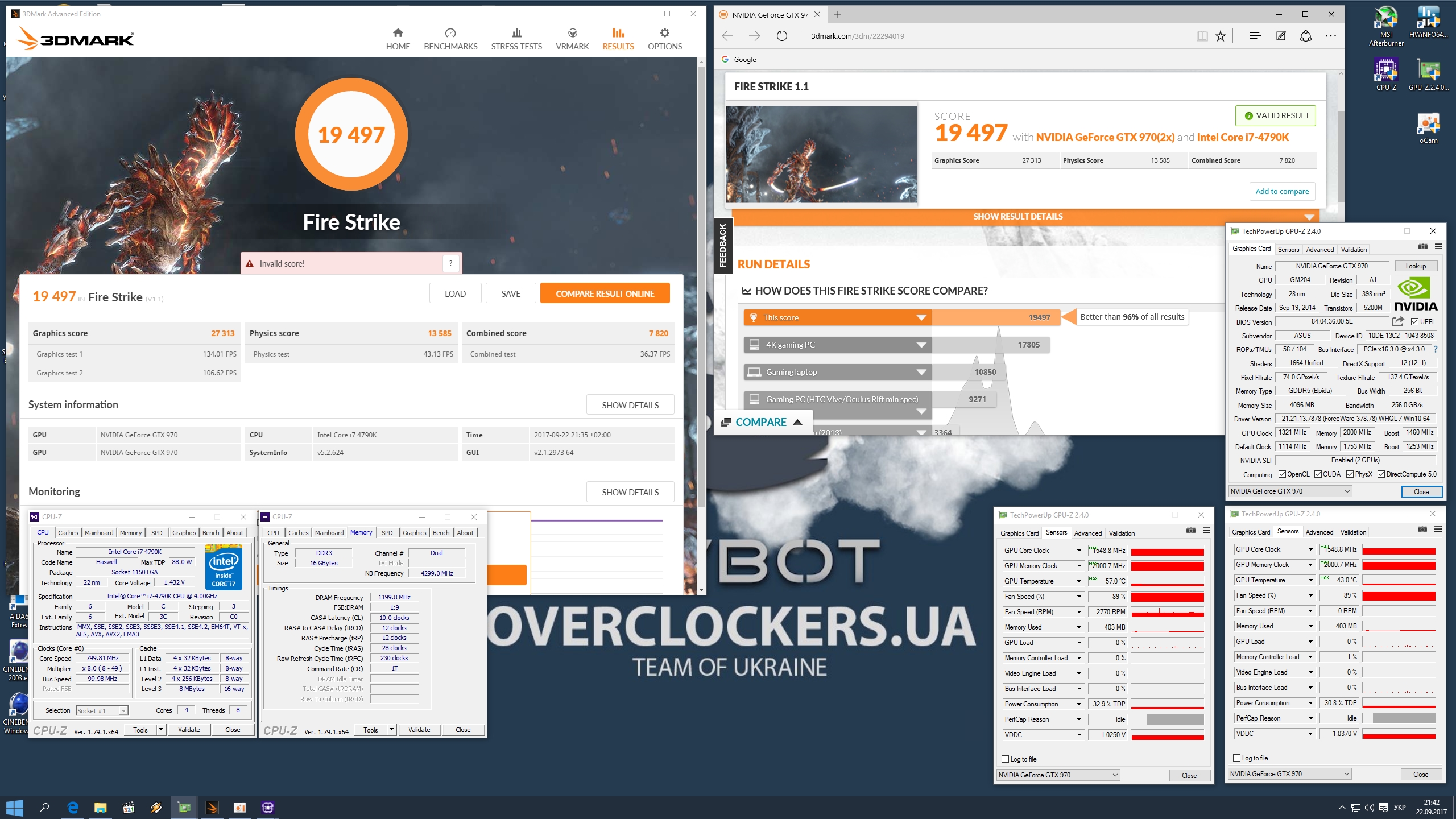The width and height of the screenshot is (1456, 819).
Task: Open File Explorer from taskbar
Action: click(100, 807)
